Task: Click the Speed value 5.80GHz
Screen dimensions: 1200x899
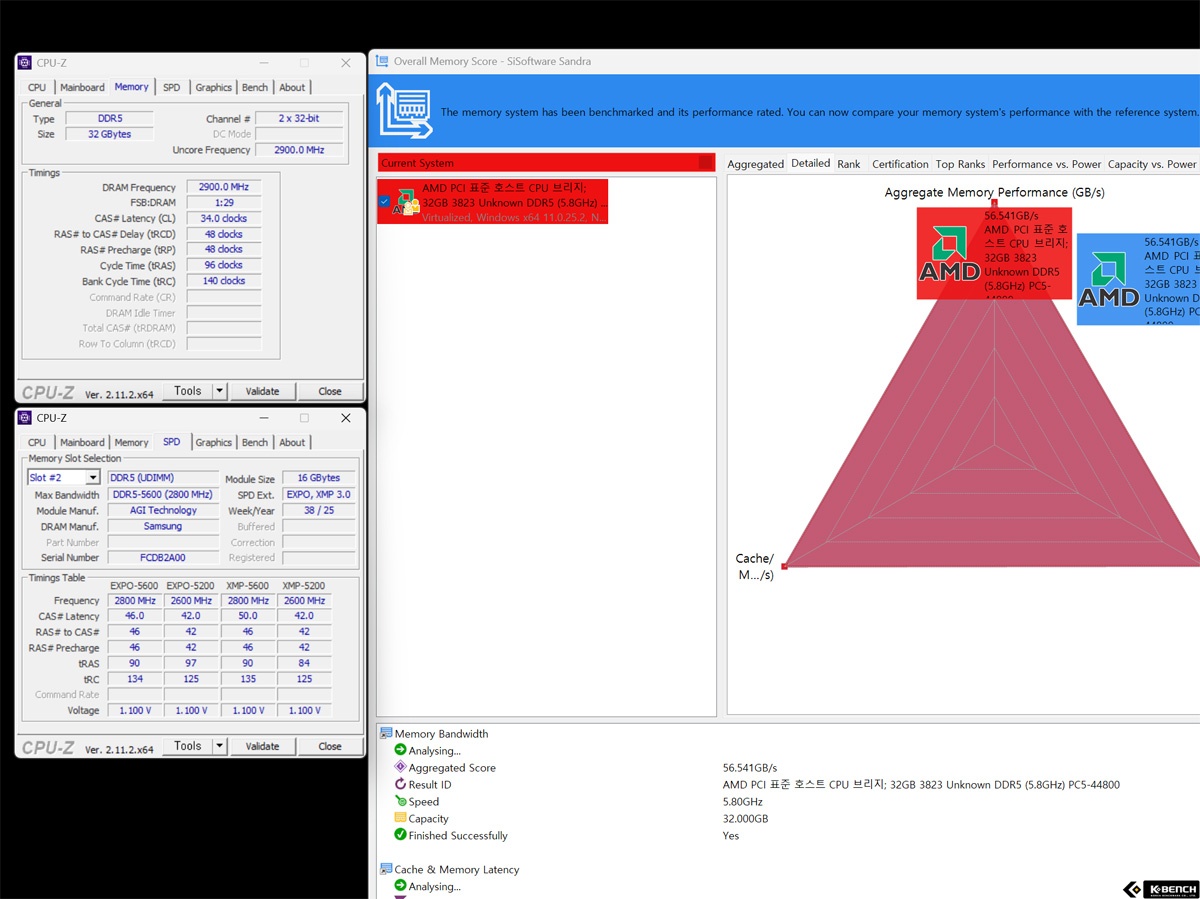Action: 743,802
